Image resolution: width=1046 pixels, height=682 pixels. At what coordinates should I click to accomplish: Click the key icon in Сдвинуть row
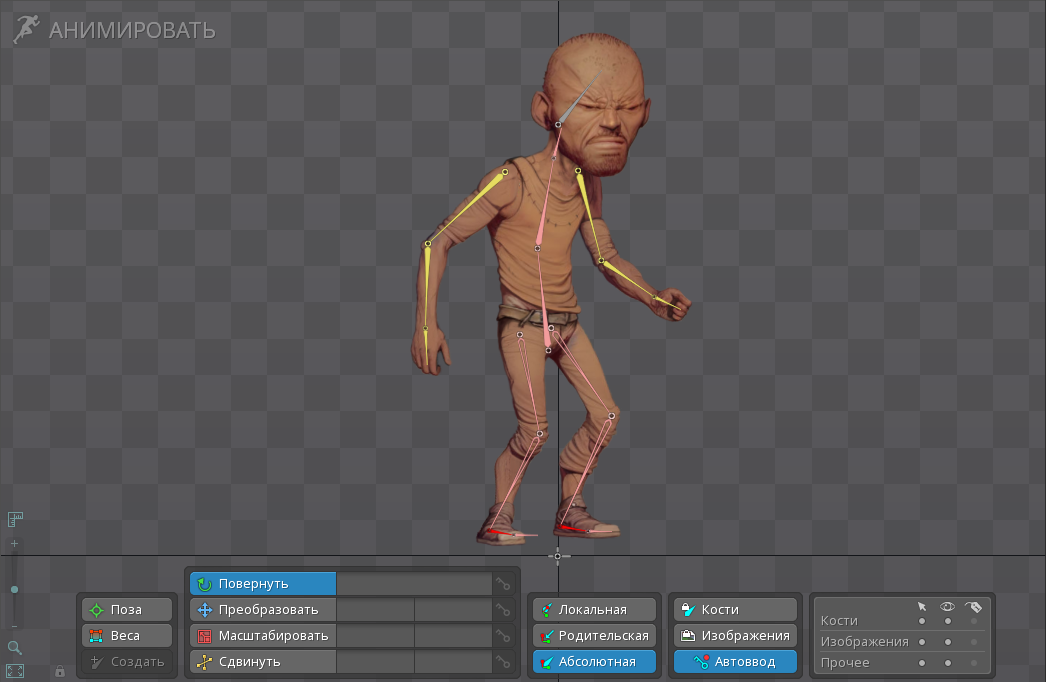point(503,662)
